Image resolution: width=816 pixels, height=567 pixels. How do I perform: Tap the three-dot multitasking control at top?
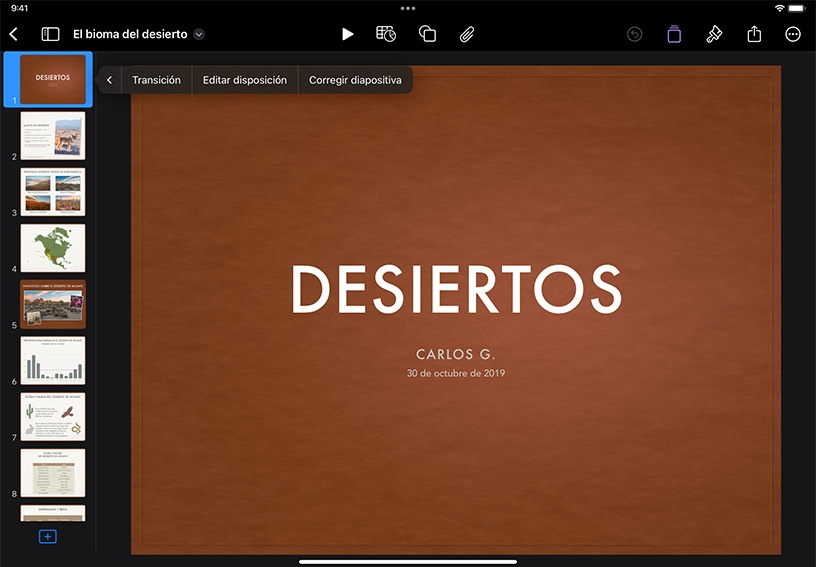pyautogui.click(x=408, y=8)
